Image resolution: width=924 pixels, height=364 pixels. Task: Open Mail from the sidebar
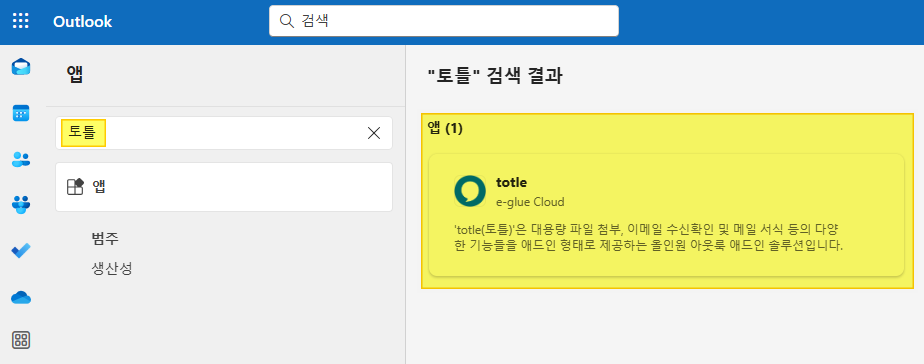[21, 67]
